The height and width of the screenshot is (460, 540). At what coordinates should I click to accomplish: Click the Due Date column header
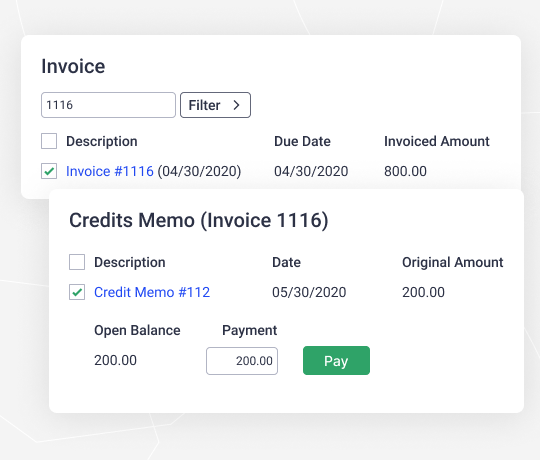(302, 141)
